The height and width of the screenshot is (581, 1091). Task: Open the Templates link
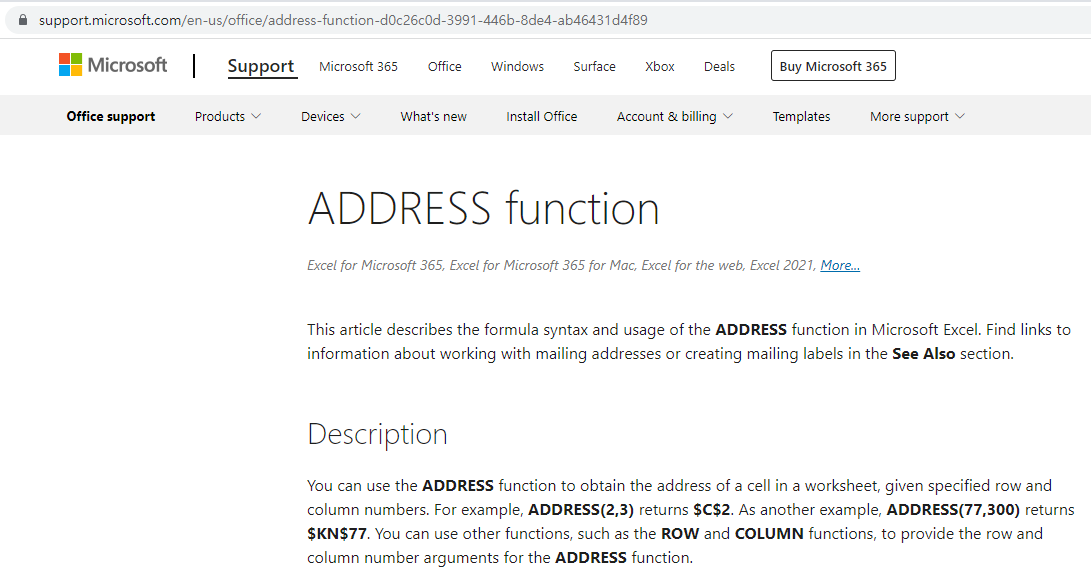tap(801, 116)
